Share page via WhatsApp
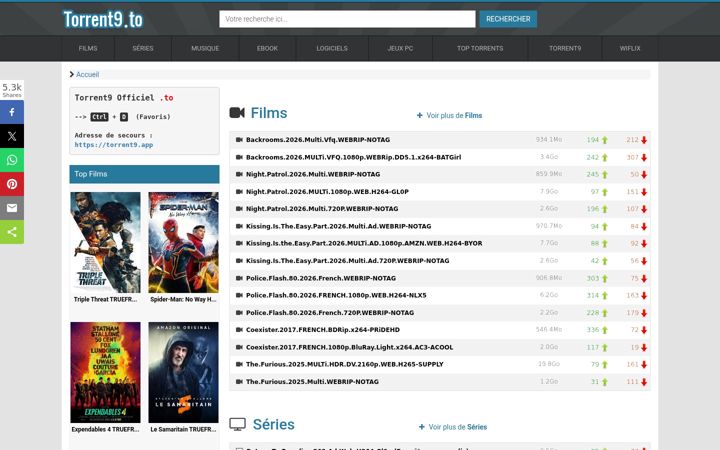This screenshot has width=720, height=450. click(12, 160)
